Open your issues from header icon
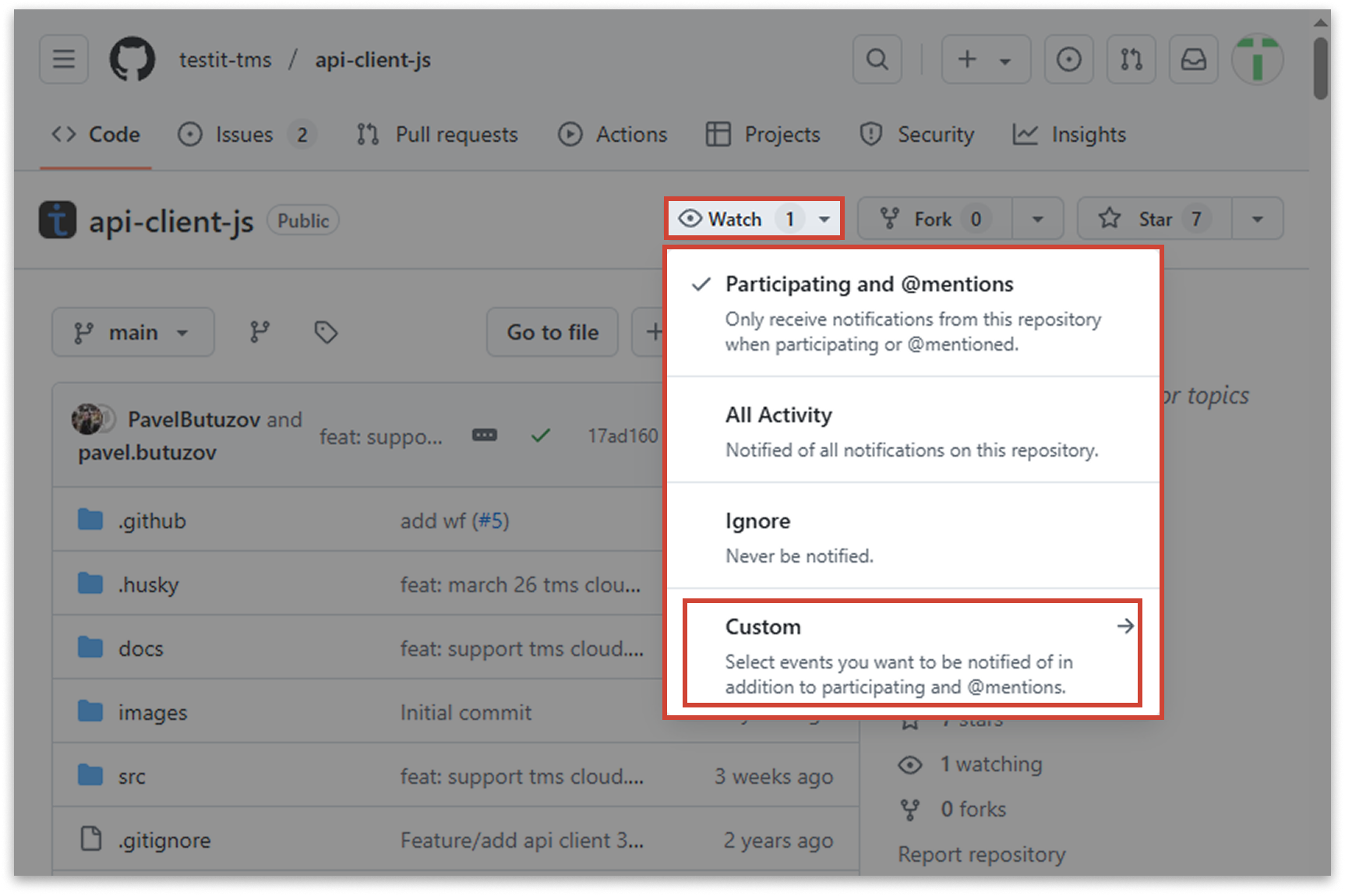1345x896 pixels. click(1068, 59)
